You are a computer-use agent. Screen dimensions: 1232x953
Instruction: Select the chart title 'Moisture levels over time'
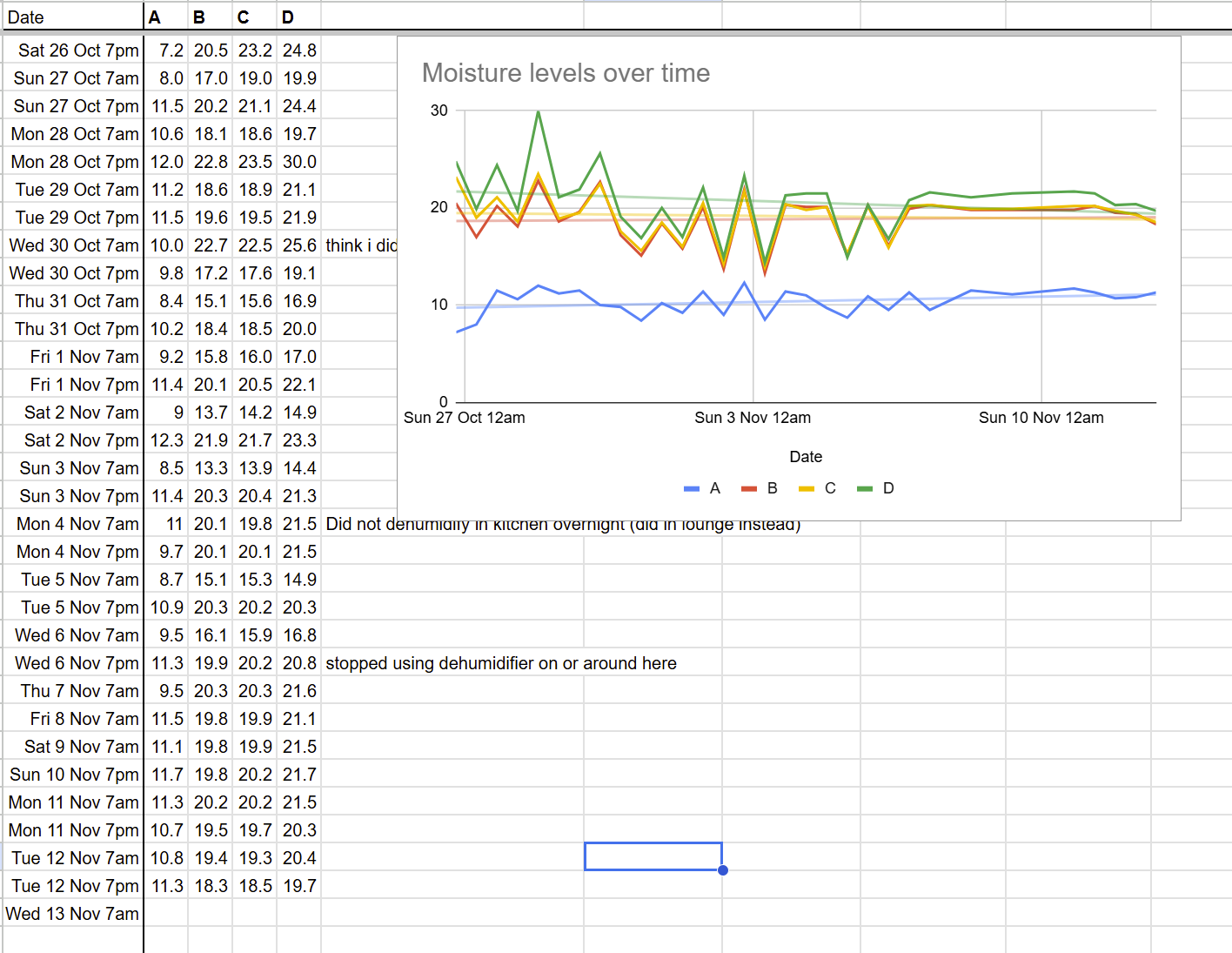pyautogui.click(x=566, y=73)
